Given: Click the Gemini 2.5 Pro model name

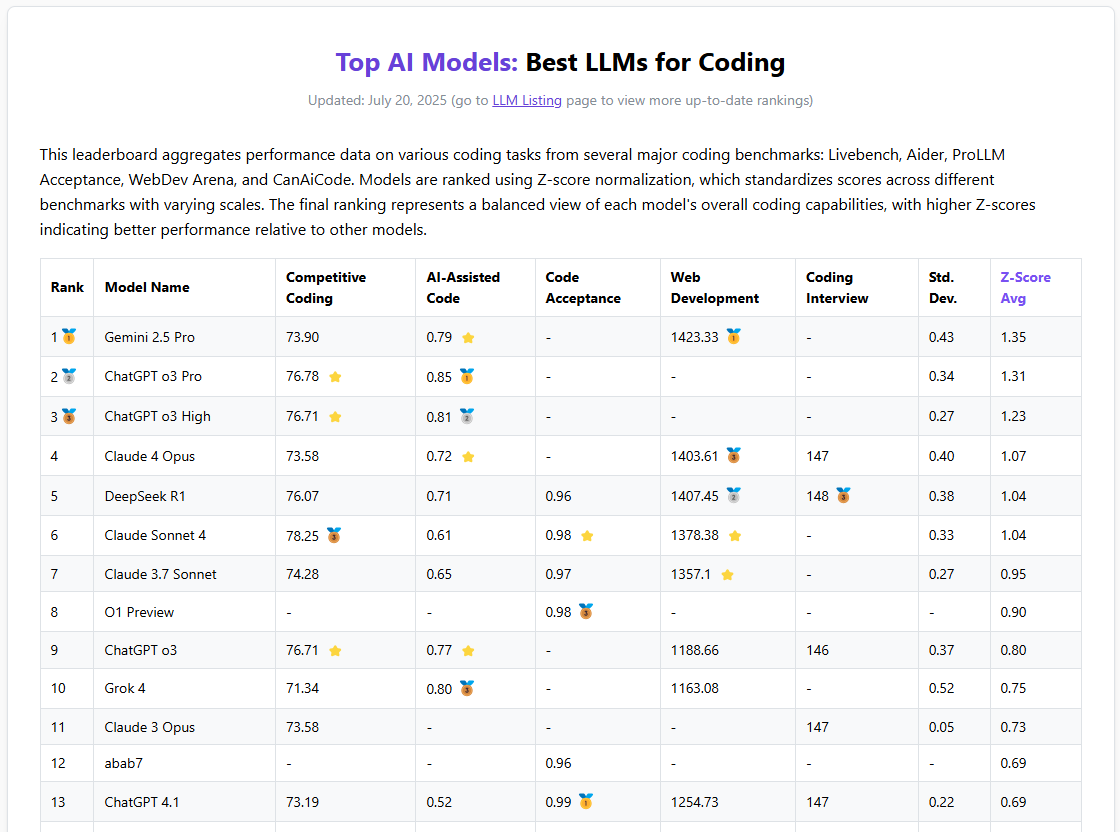Looking at the screenshot, I should [x=150, y=337].
